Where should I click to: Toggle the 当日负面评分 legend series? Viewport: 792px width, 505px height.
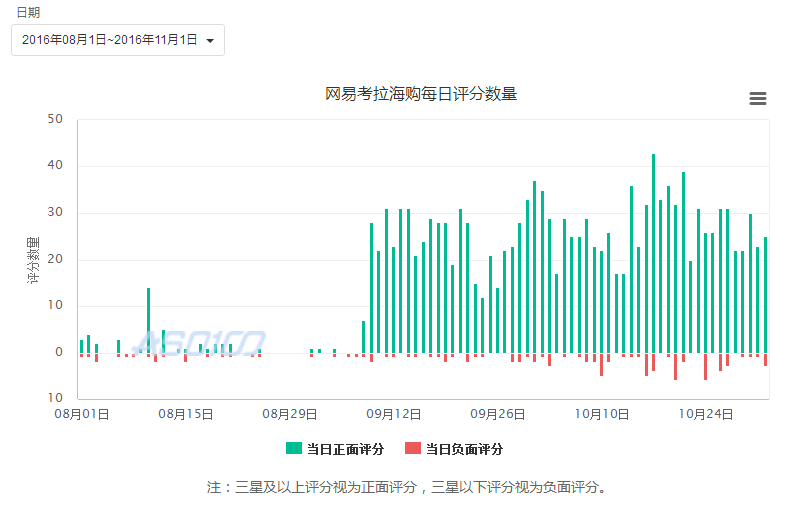454,448
